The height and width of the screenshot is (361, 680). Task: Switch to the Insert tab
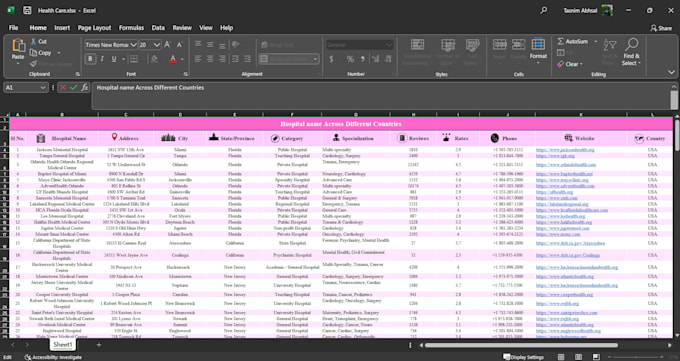tap(62, 28)
